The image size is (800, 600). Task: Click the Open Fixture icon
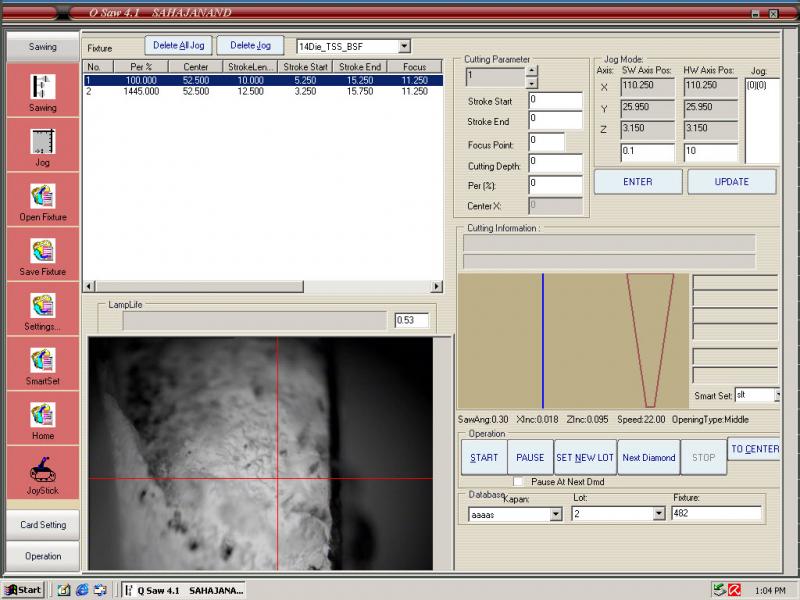(42, 196)
